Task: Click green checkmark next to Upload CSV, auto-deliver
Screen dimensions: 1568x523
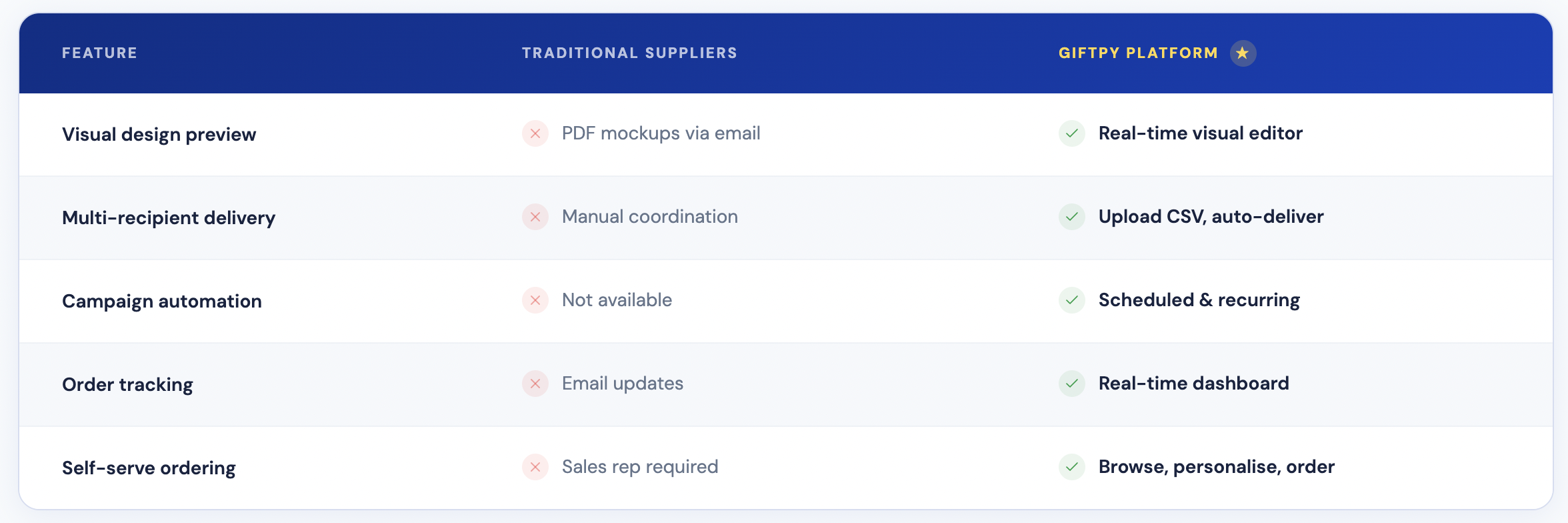Action: tap(1071, 217)
